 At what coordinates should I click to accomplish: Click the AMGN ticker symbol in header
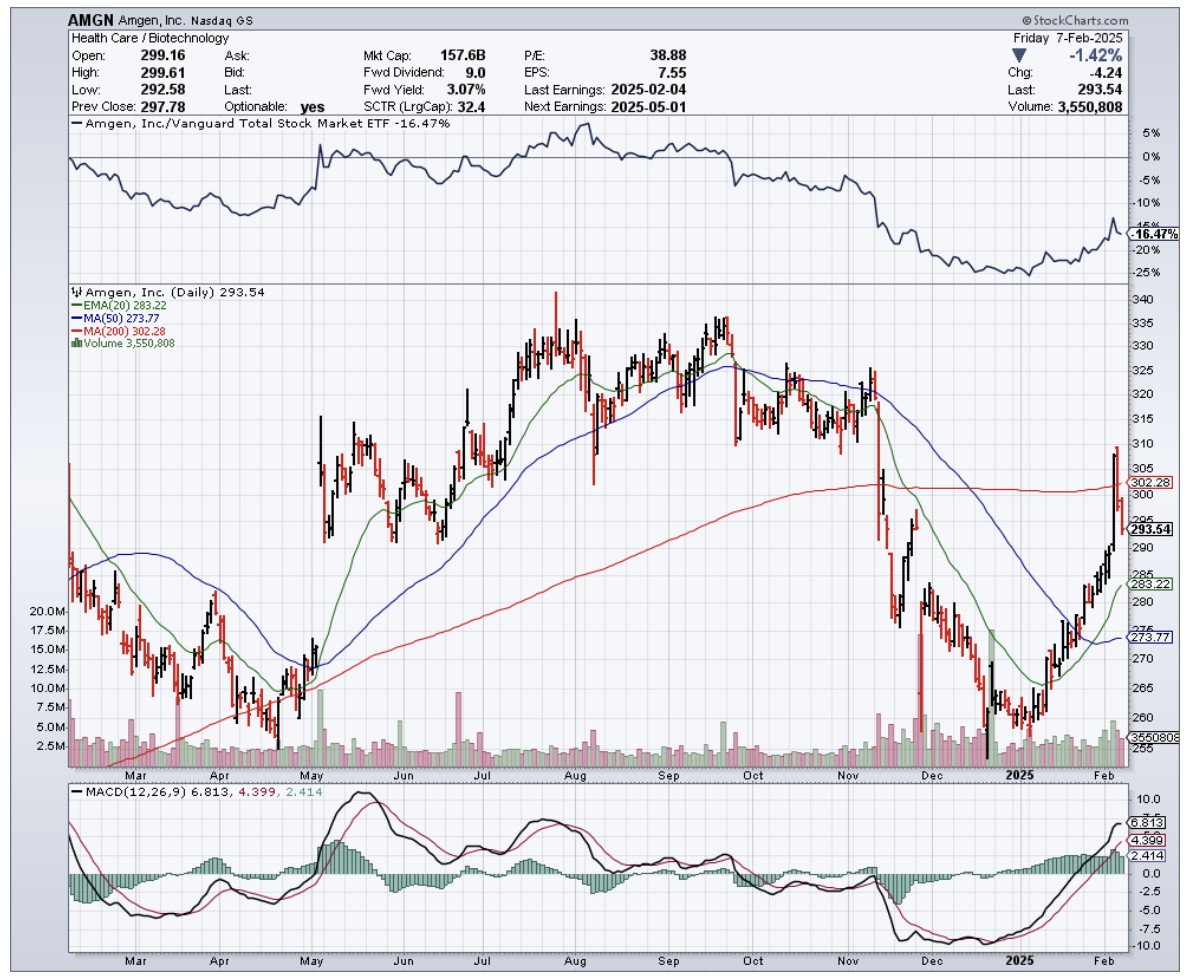pyautogui.click(x=90, y=20)
